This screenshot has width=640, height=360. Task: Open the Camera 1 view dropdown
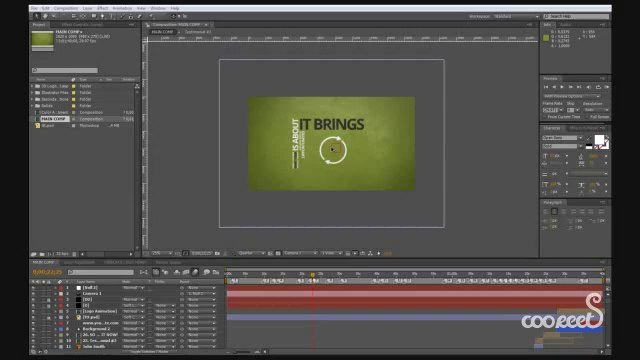click(300, 253)
